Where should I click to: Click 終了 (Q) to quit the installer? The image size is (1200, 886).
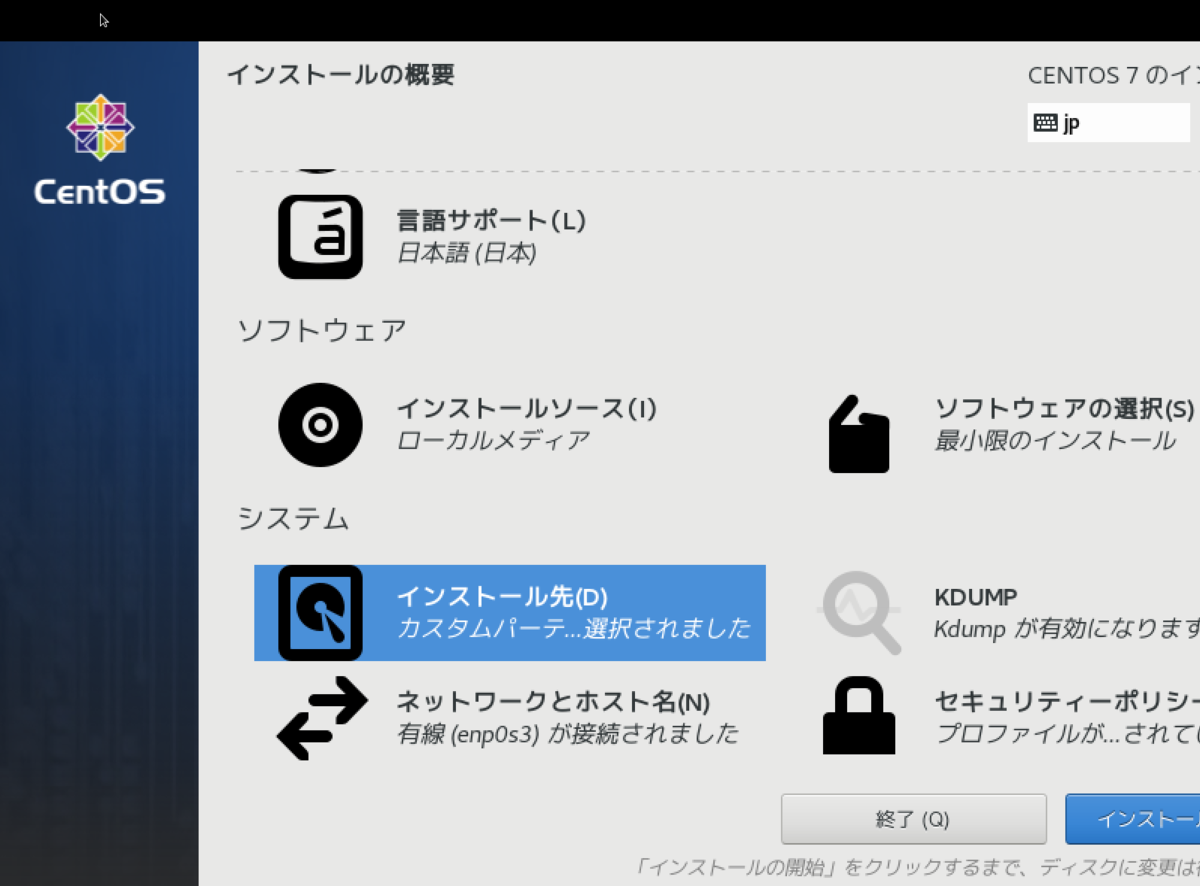[913, 819]
